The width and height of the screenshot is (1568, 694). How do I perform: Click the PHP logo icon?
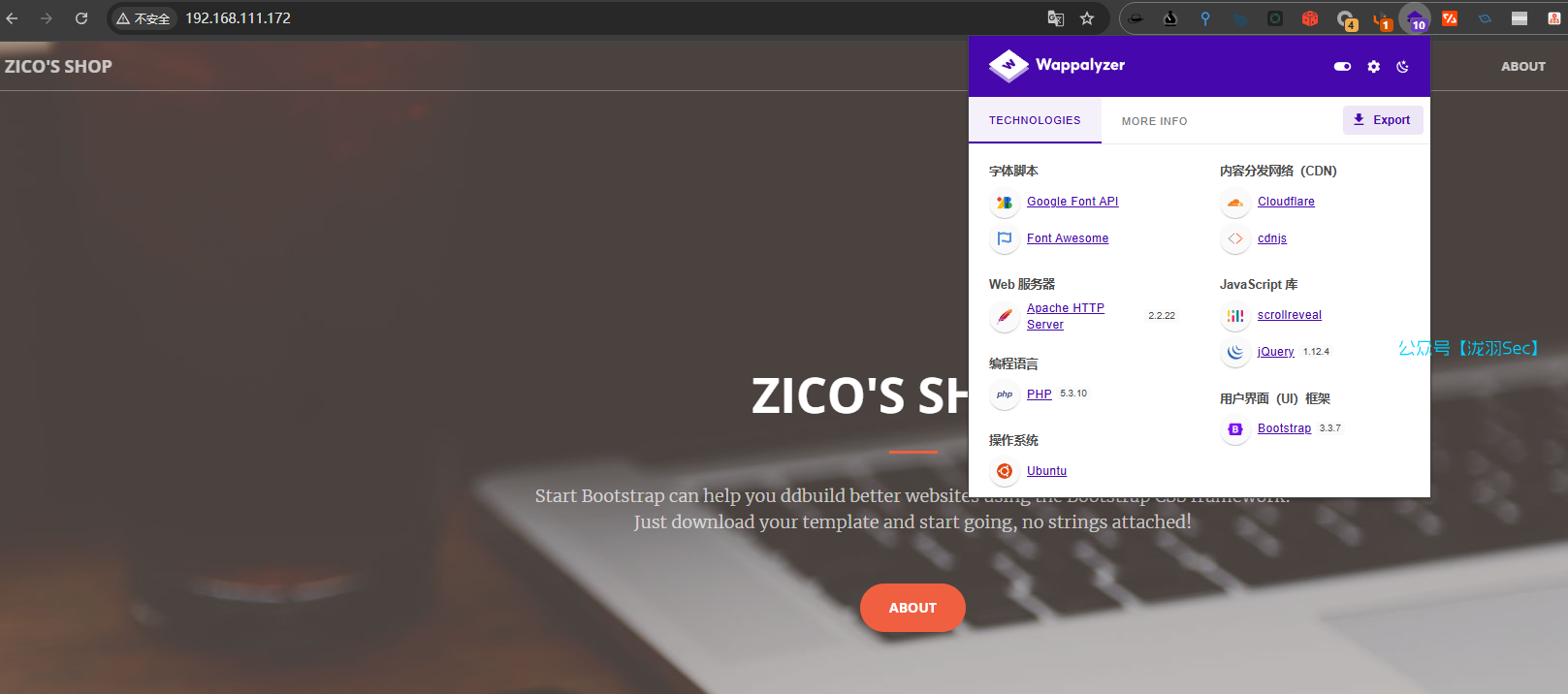(x=1005, y=394)
